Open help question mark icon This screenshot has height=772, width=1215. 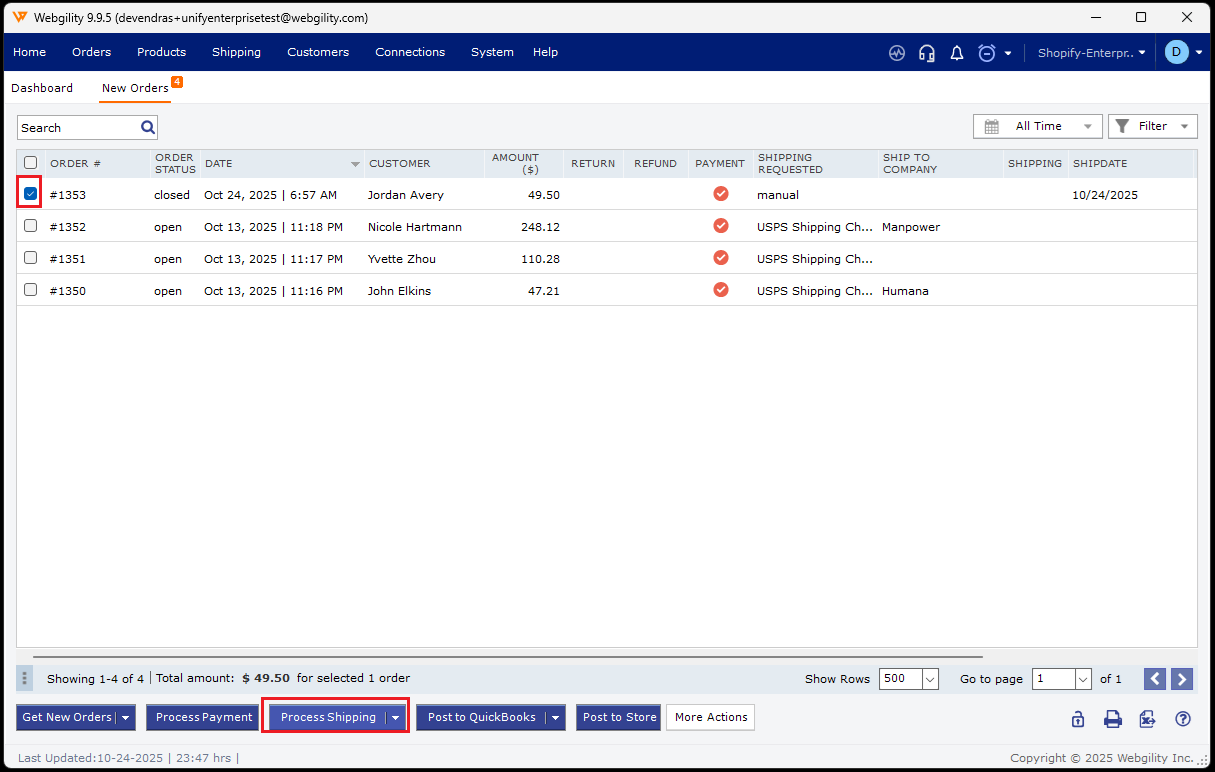1183,718
